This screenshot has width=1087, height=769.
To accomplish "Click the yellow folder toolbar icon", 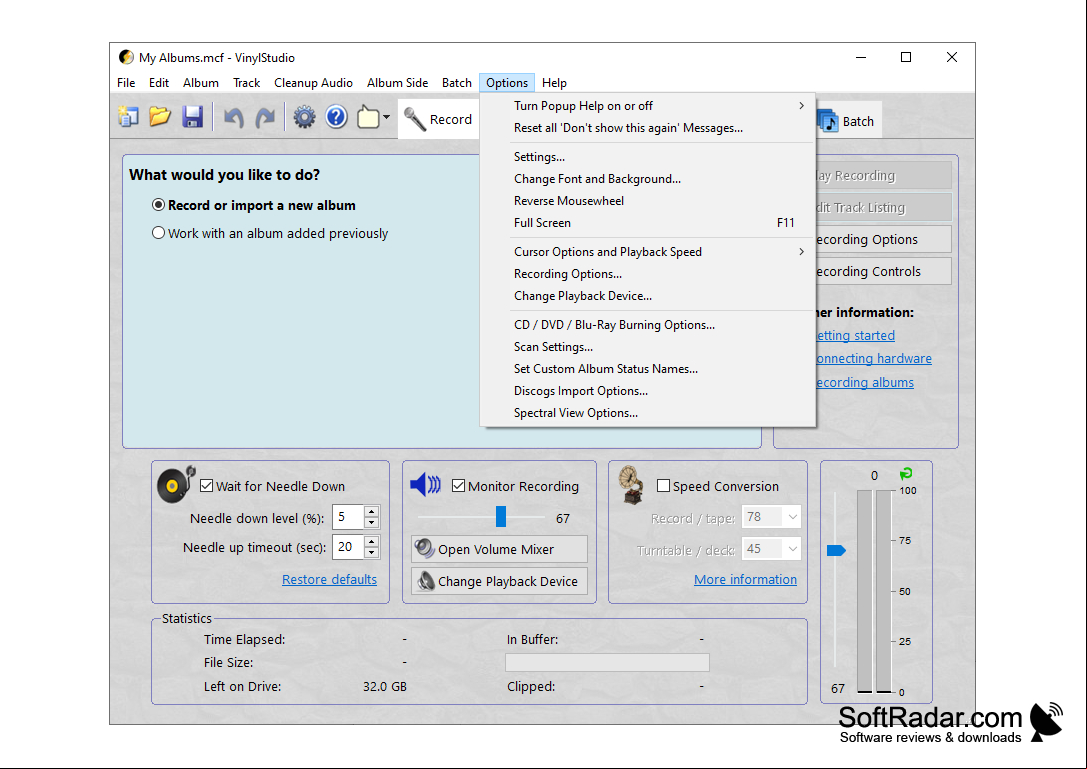I will pos(368,117).
